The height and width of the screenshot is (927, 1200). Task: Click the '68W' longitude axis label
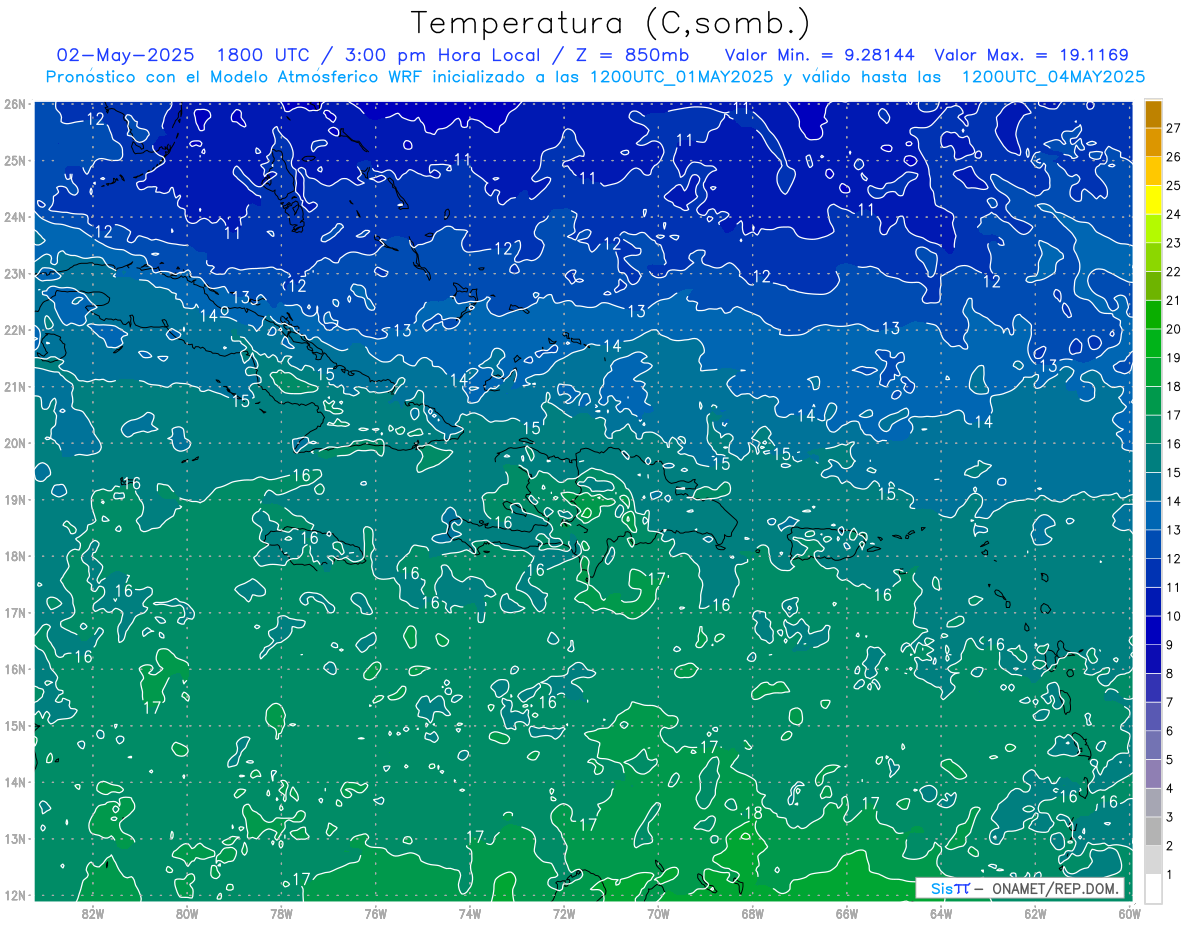753,912
